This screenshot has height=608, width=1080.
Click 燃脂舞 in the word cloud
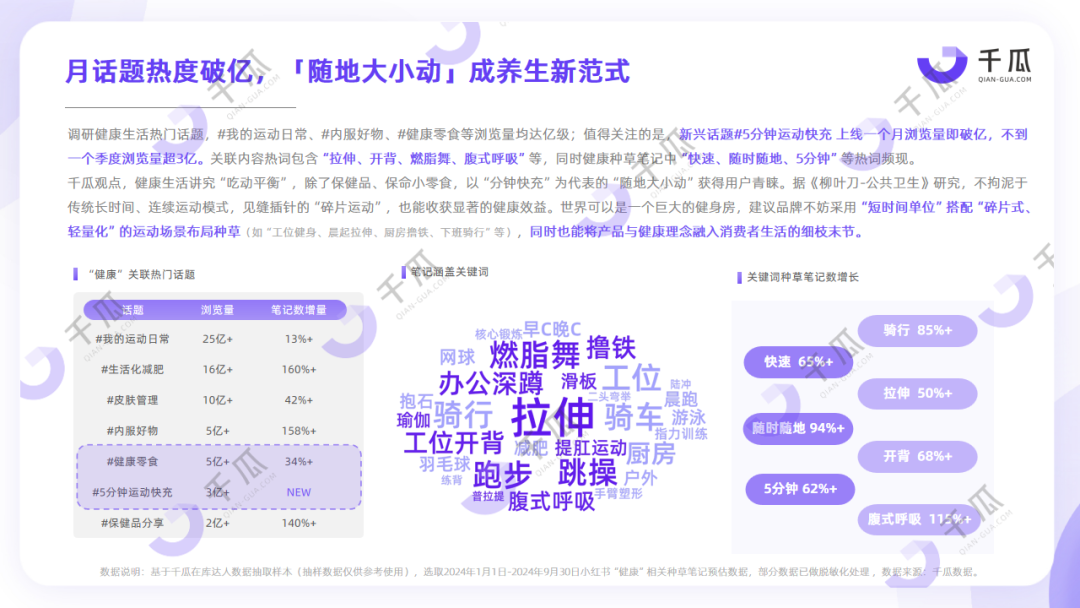[534, 355]
